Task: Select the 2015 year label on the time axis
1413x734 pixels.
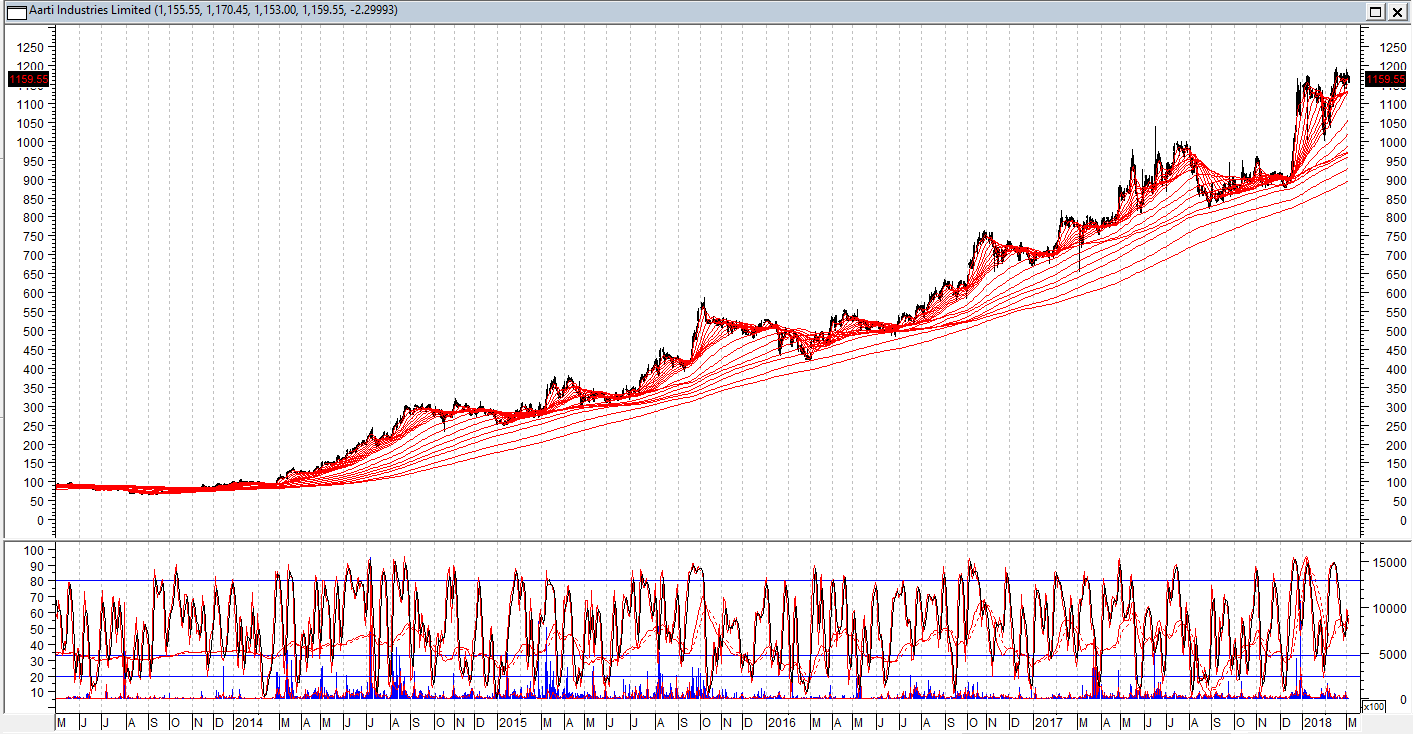Action: click(x=513, y=722)
